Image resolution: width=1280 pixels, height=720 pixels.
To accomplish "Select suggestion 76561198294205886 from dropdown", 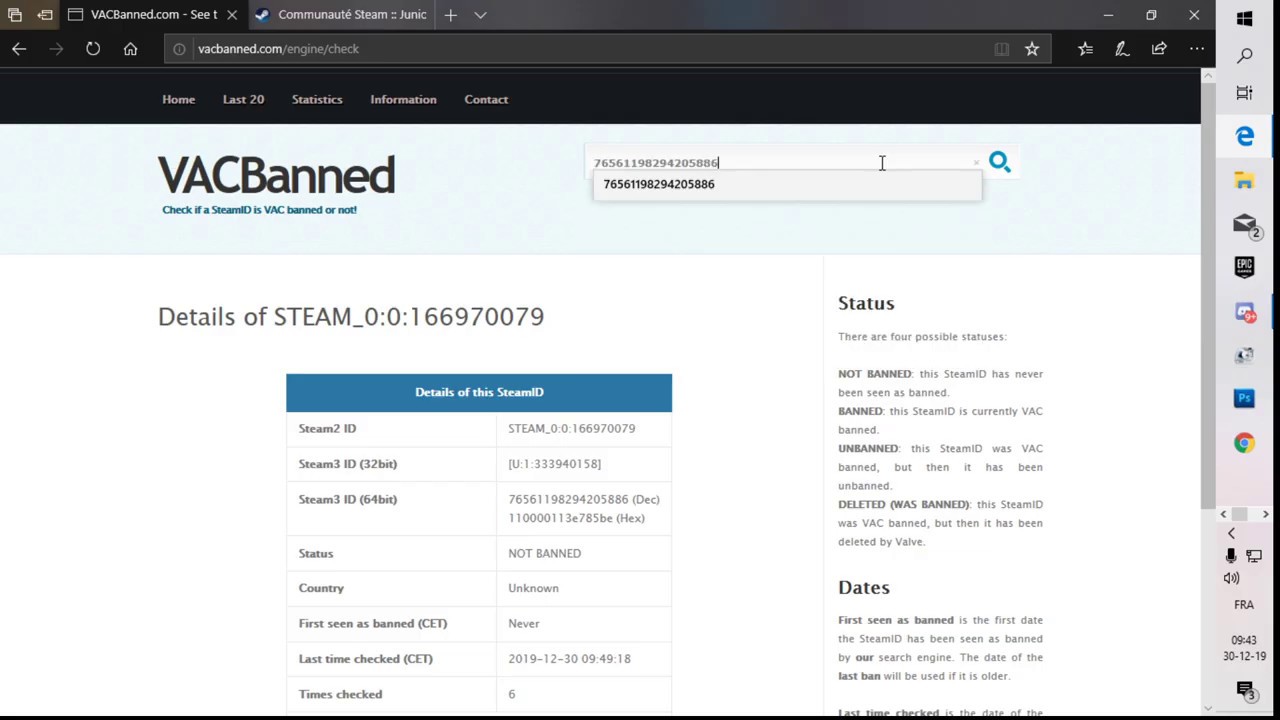I will tap(788, 184).
